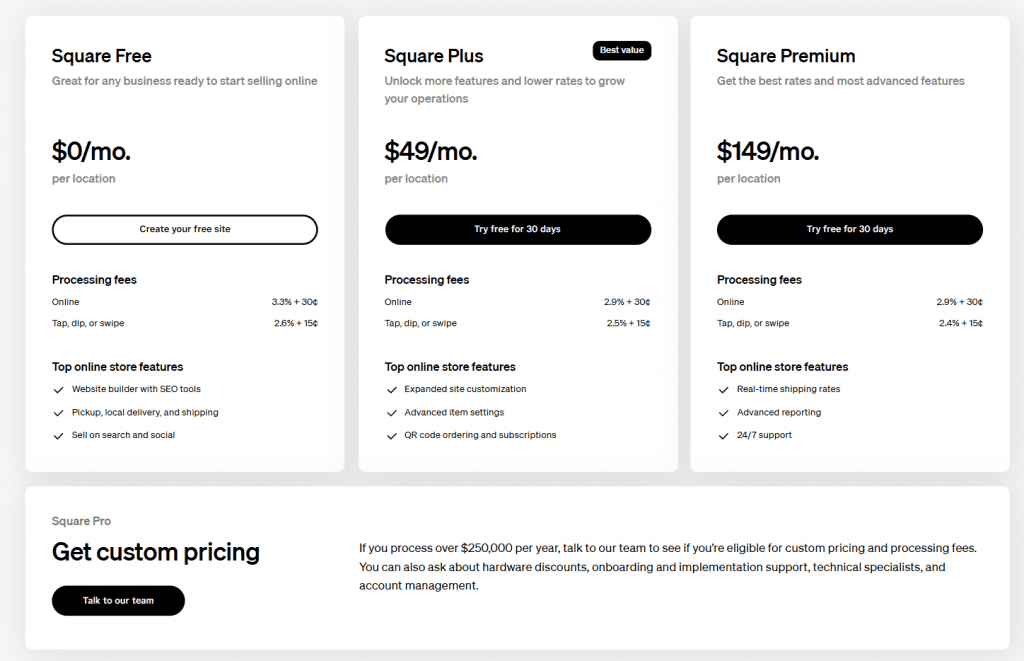The image size is (1024, 661).
Task: Click the $149/mo. price text
Action: pyautogui.click(x=768, y=152)
